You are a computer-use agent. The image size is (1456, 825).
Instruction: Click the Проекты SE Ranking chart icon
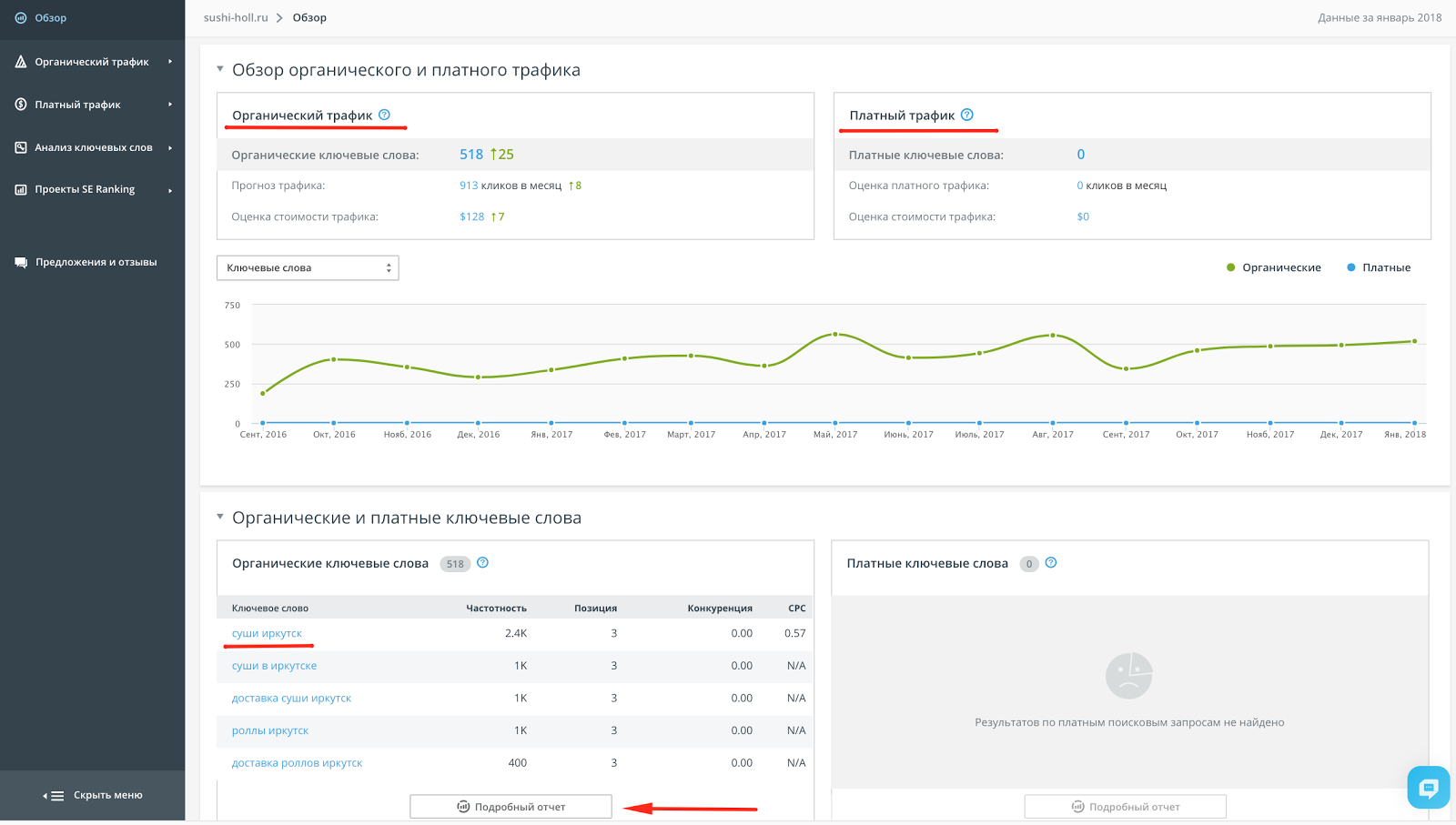pos(21,189)
